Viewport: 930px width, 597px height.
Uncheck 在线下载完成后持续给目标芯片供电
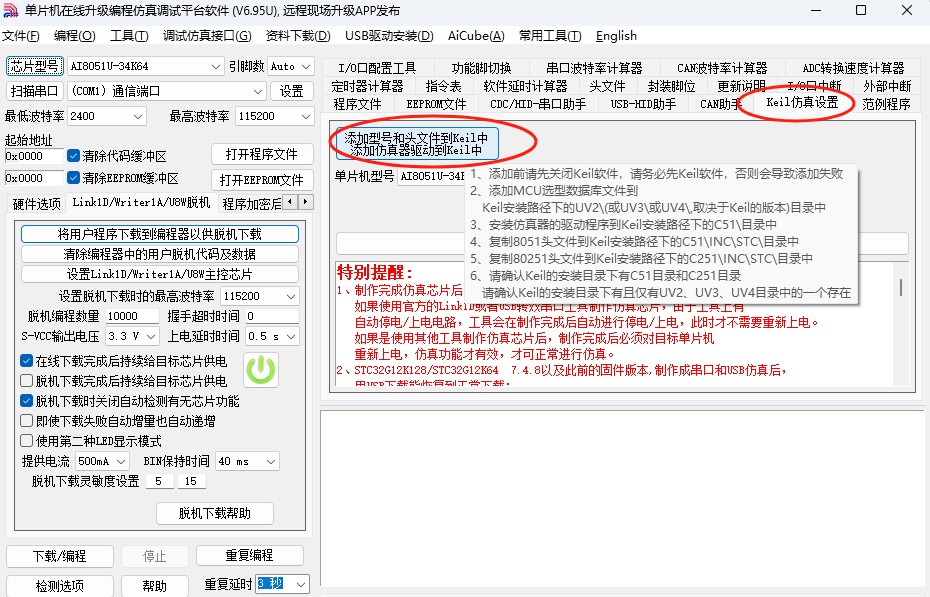click(x=26, y=361)
